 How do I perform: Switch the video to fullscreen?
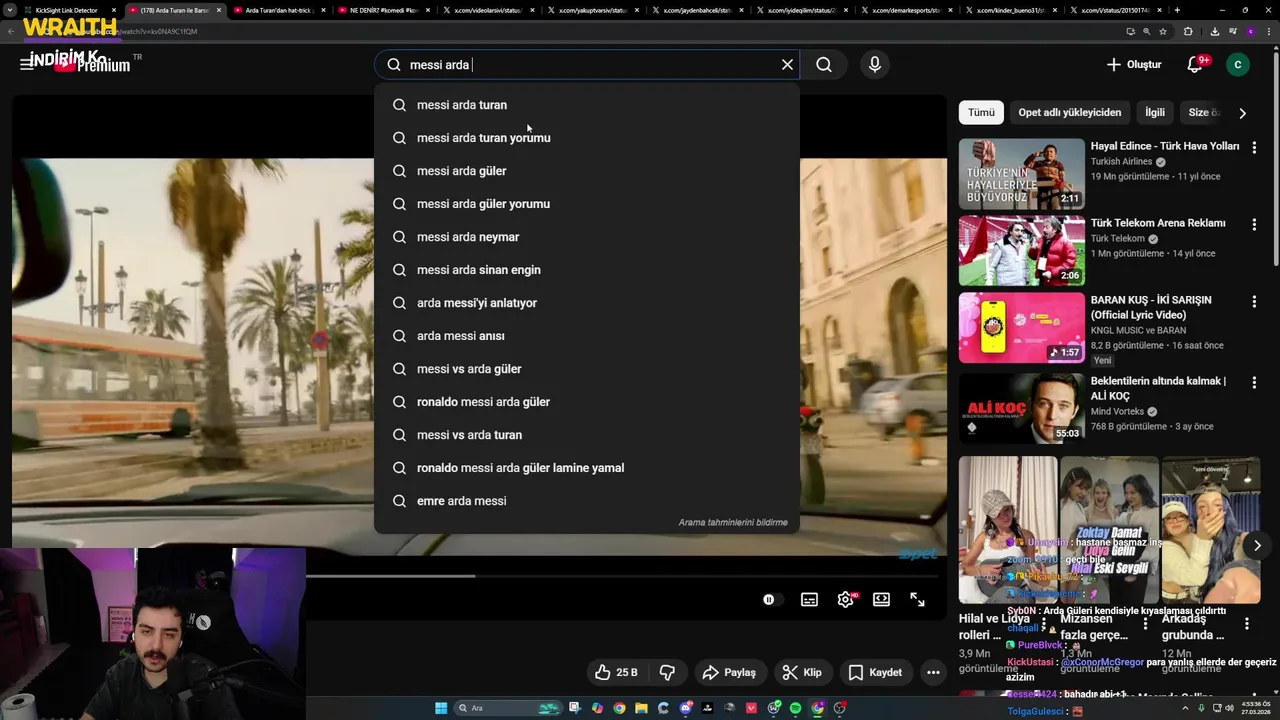[x=917, y=599]
